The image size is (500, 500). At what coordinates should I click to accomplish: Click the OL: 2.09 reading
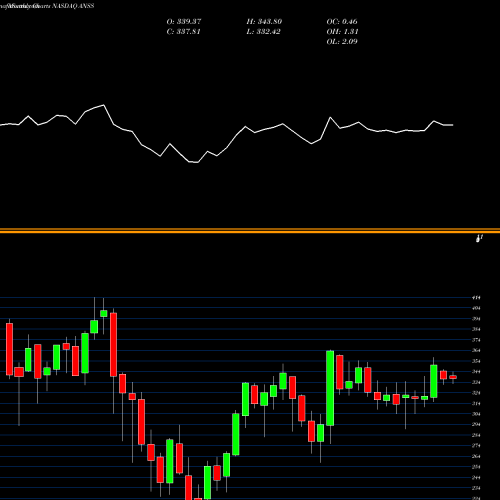342,42
